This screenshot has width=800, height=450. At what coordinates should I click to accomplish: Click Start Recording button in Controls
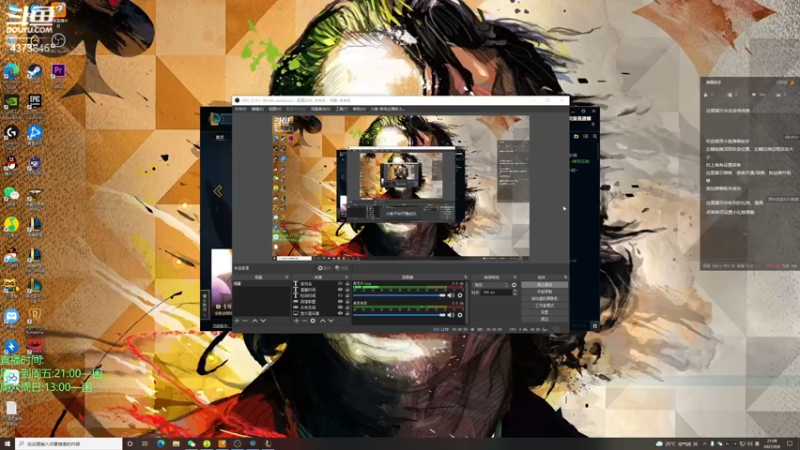coord(544,292)
